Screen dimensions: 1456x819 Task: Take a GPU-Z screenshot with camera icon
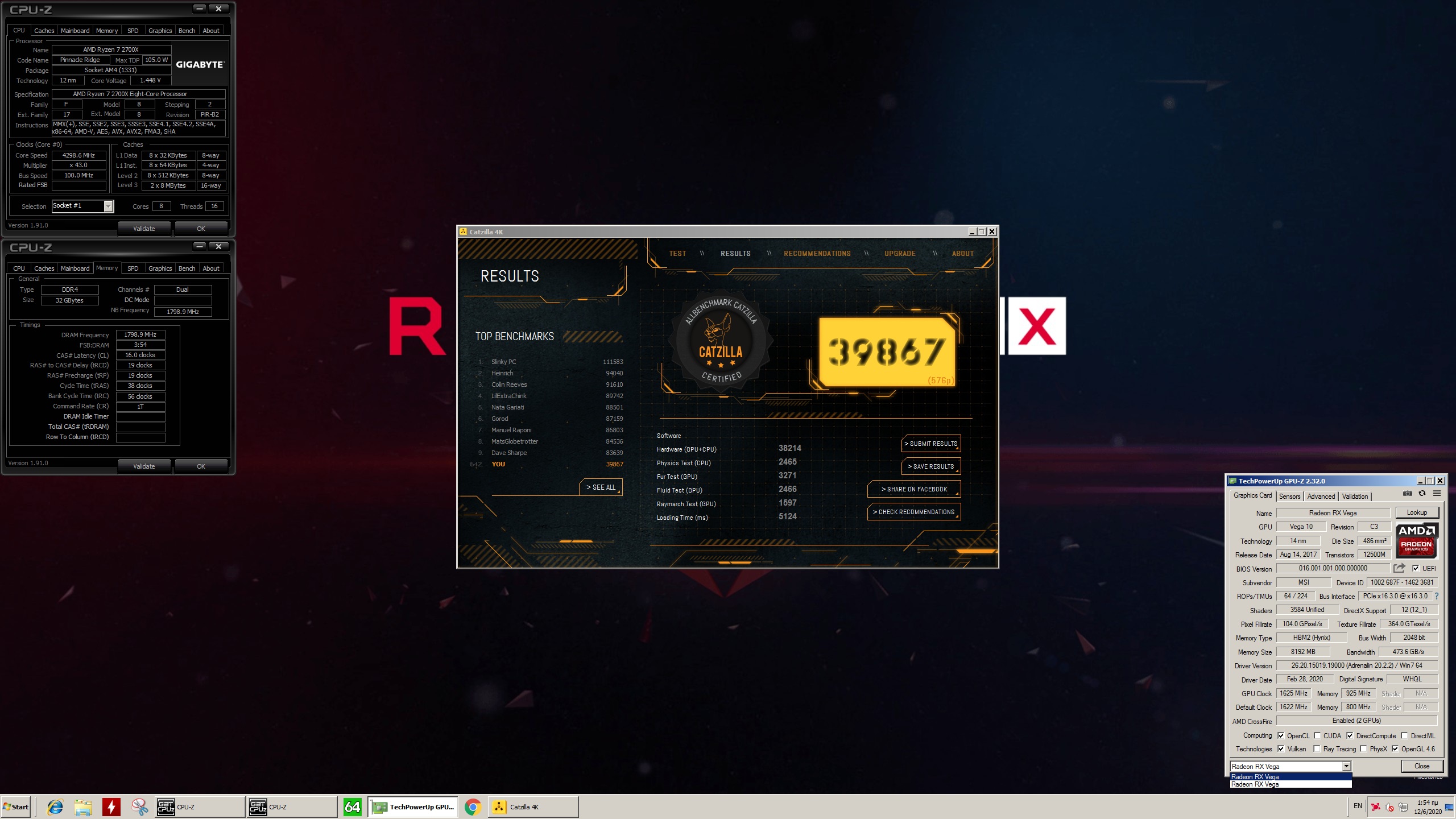pyautogui.click(x=1408, y=493)
